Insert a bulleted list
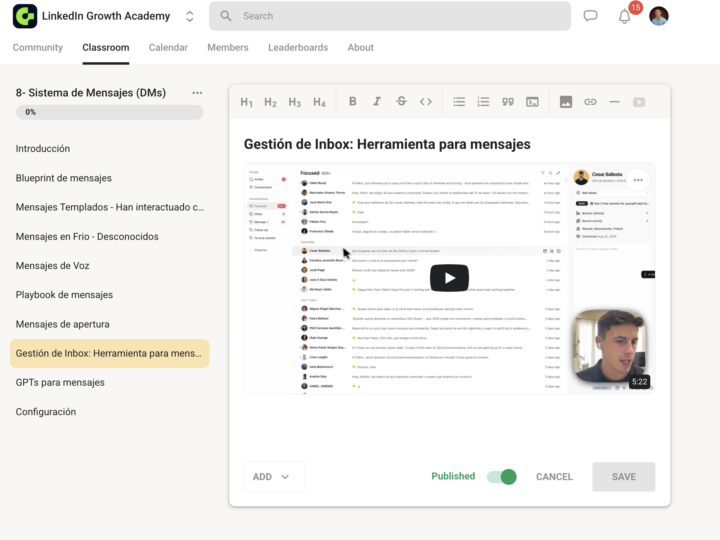Image resolution: width=720 pixels, height=540 pixels. coord(459,101)
